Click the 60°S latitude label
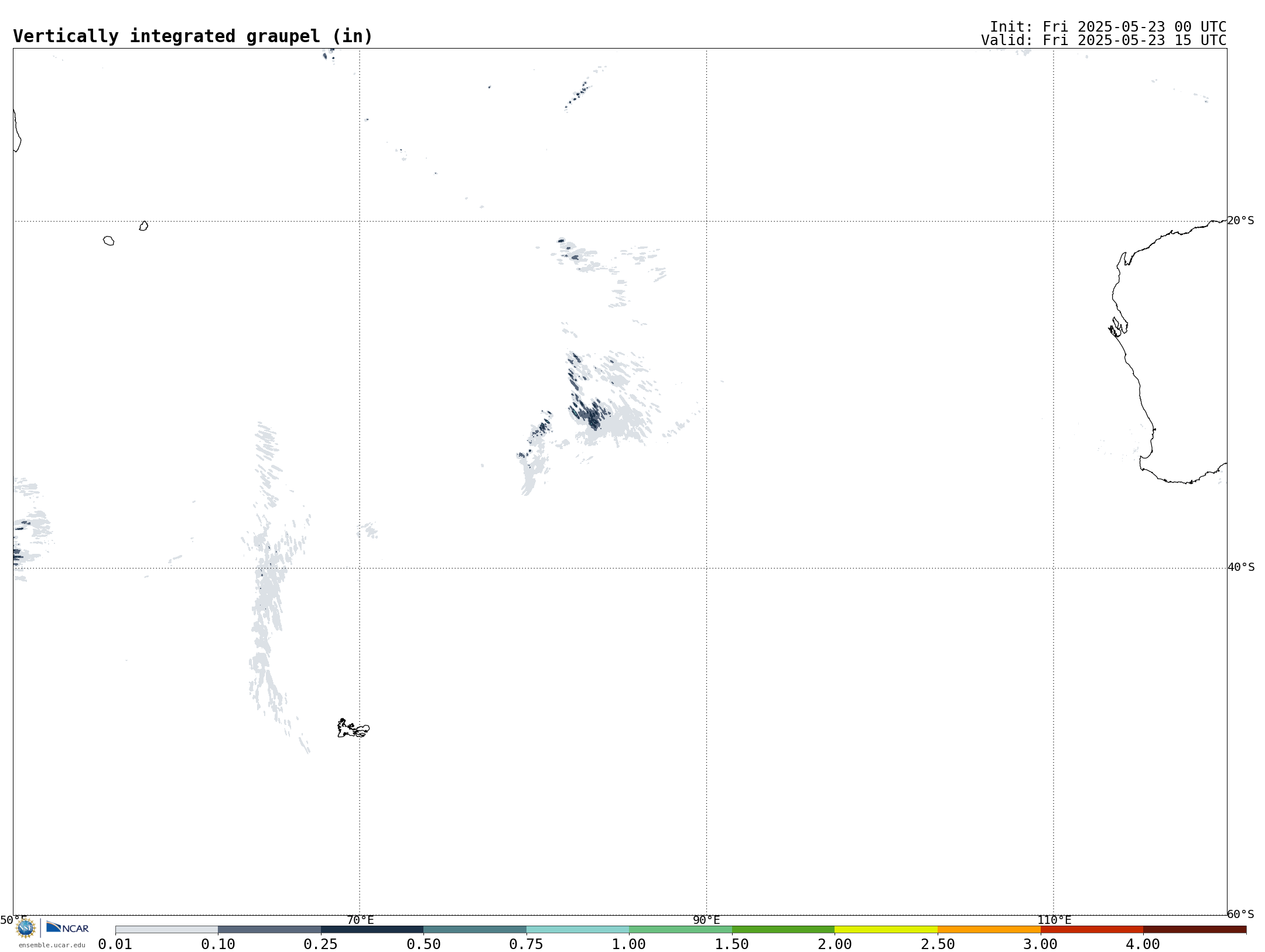 click(1241, 914)
